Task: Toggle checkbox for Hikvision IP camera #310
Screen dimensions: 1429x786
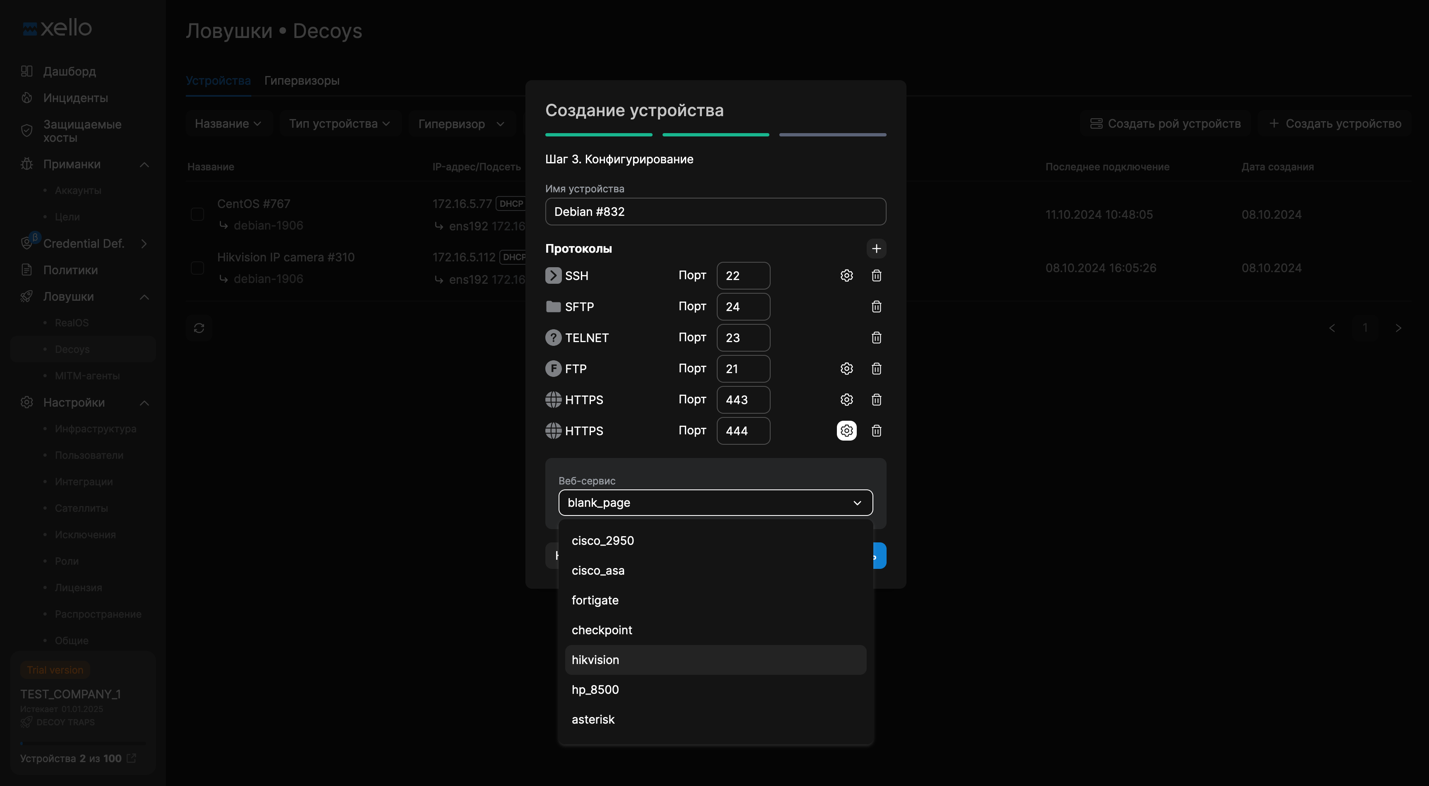Action: pyautogui.click(x=197, y=268)
